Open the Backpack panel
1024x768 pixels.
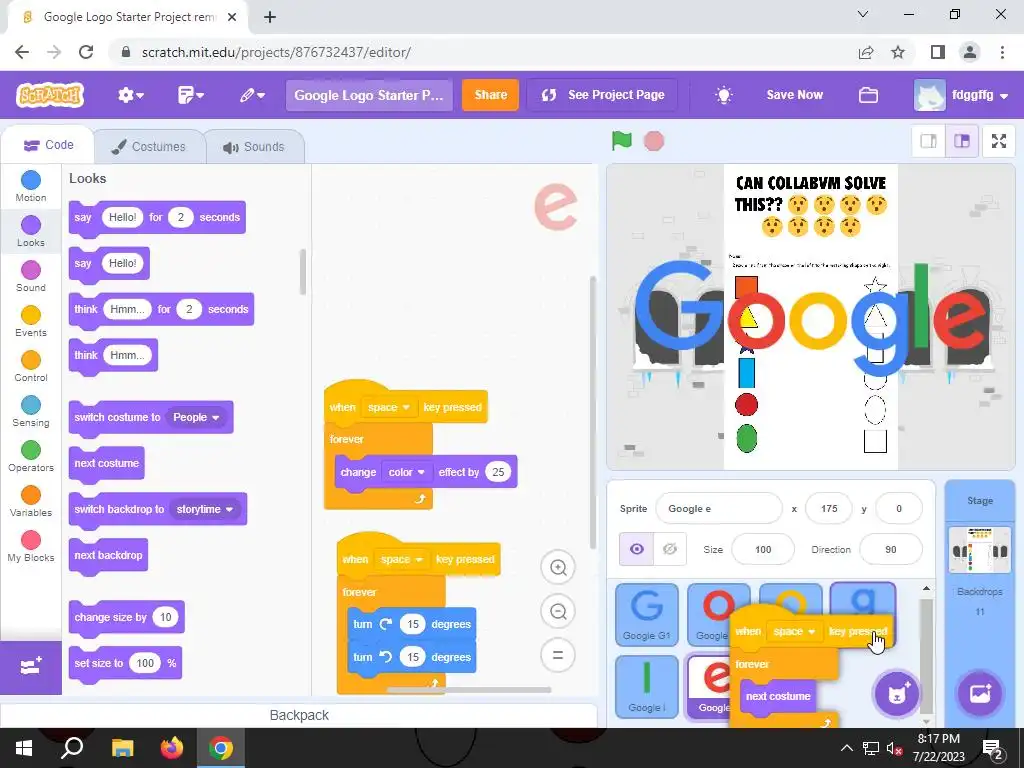pos(299,716)
